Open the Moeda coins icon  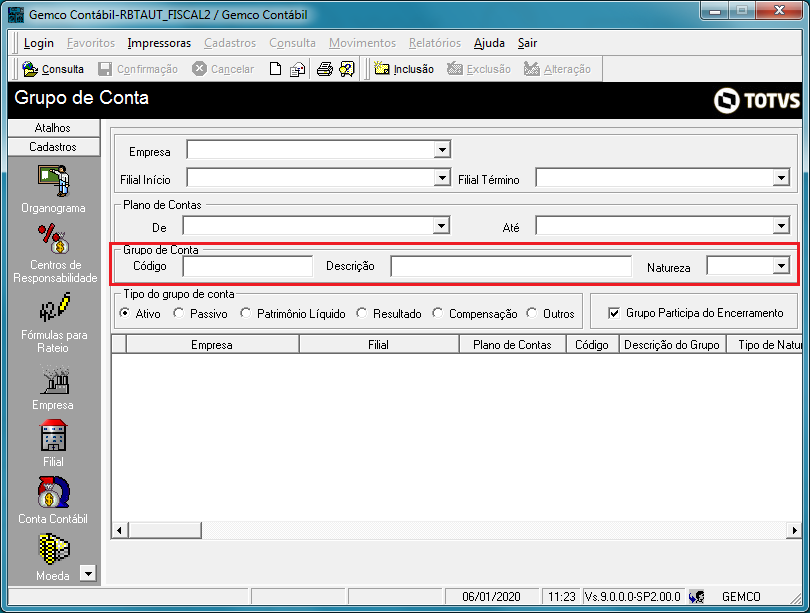coord(54,549)
